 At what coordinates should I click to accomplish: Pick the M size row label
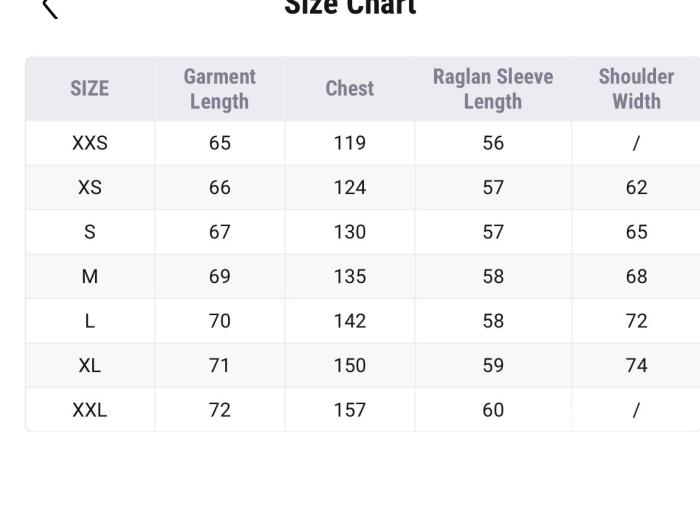pos(89,277)
